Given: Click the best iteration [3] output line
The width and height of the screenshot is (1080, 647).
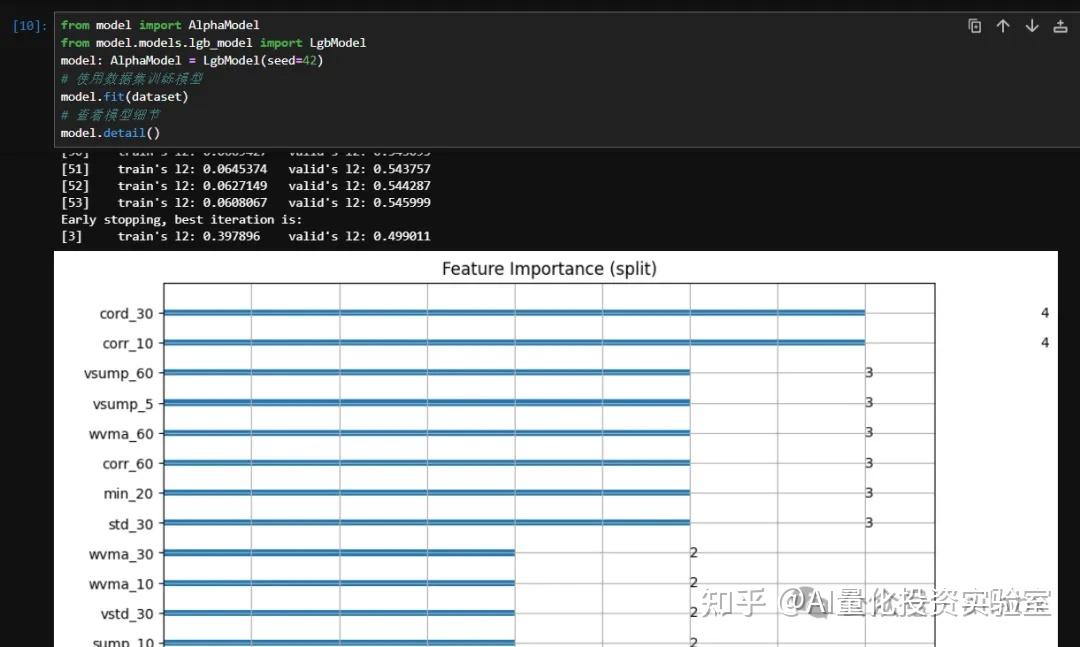Looking at the screenshot, I should [x=245, y=237].
